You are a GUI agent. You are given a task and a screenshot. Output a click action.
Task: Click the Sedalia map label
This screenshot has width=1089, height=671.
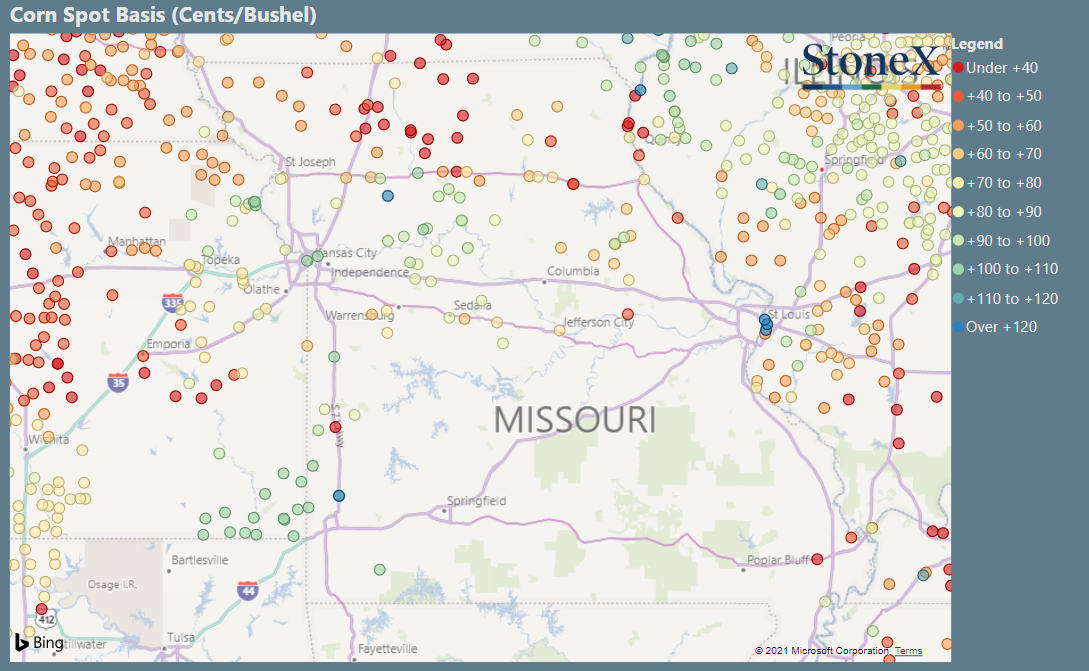[472, 305]
